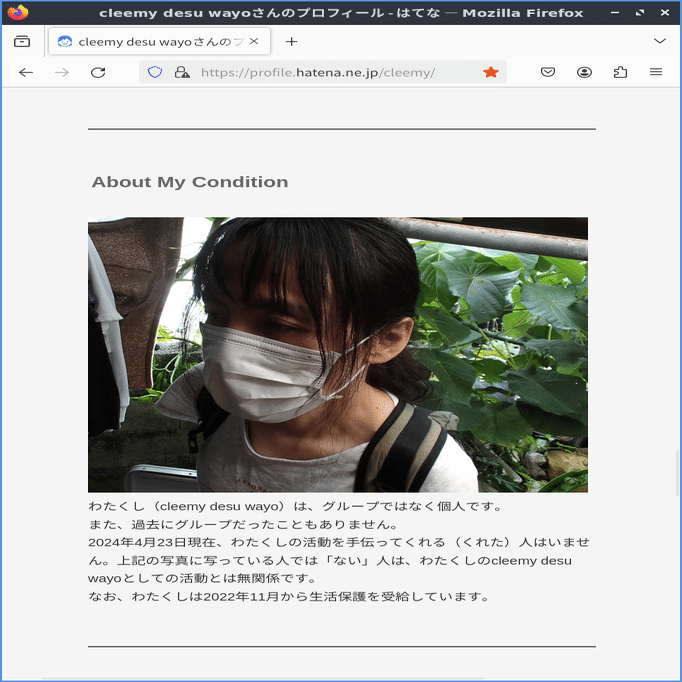Open tracking protection shield panel
682x682 pixels.
pyautogui.click(x=155, y=72)
